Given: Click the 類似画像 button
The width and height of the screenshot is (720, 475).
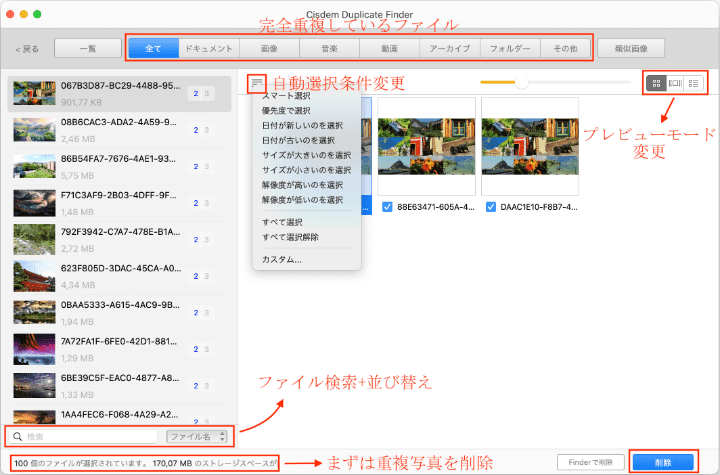Looking at the screenshot, I should pyautogui.click(x=631, y=48).
